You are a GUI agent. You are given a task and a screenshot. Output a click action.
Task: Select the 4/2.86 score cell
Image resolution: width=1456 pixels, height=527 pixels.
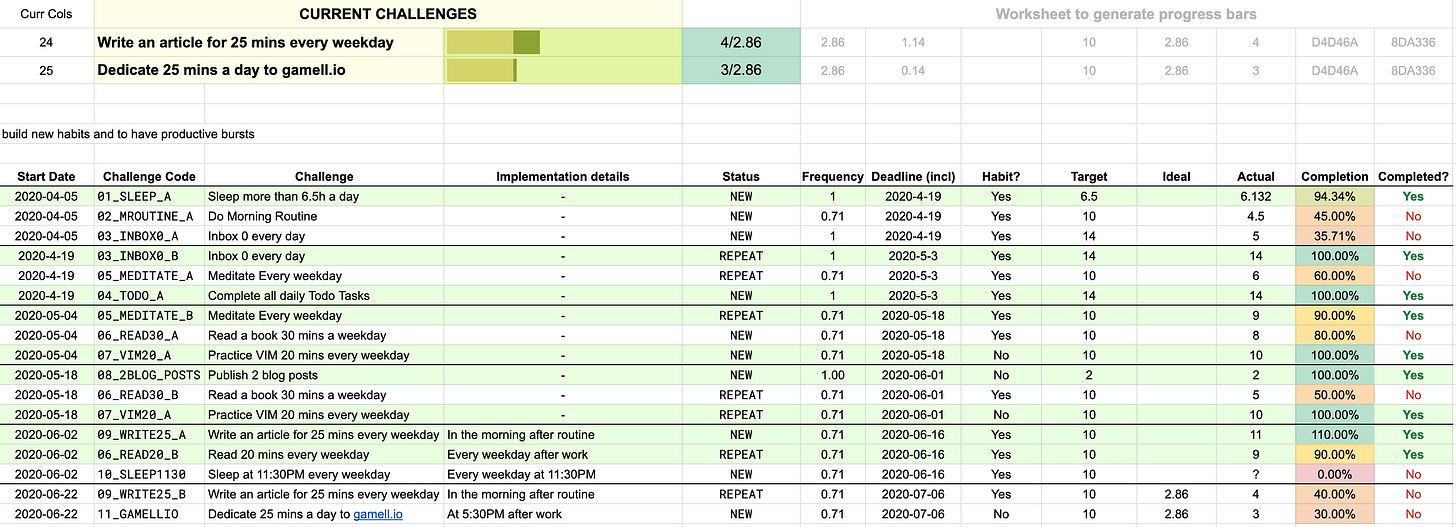point(741,43)
